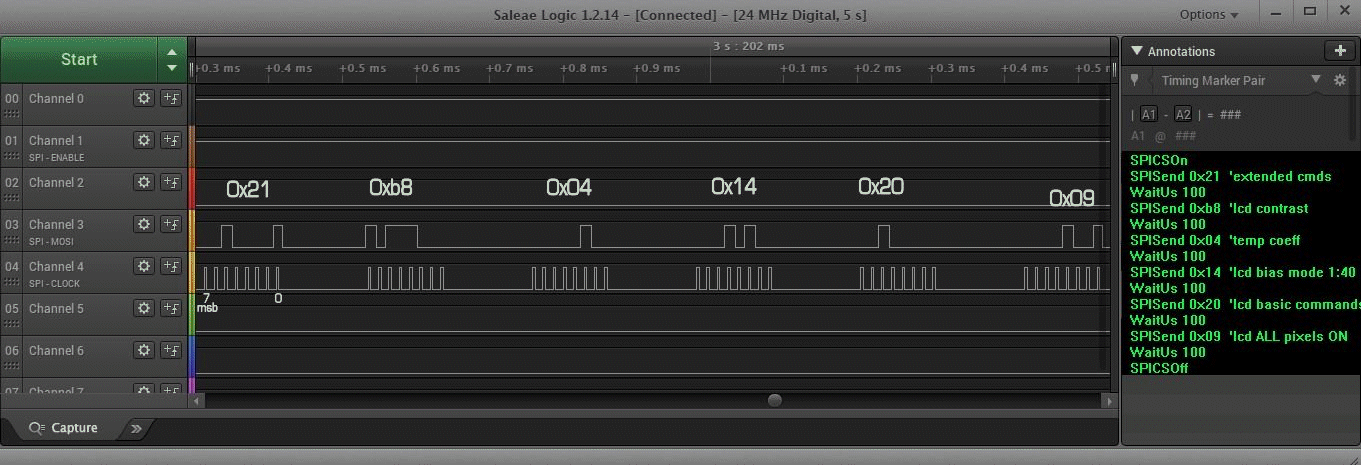Click the 0x21 decoded byte label
Viewport: 1361px width, 465px height.
[x=248, y=189]
